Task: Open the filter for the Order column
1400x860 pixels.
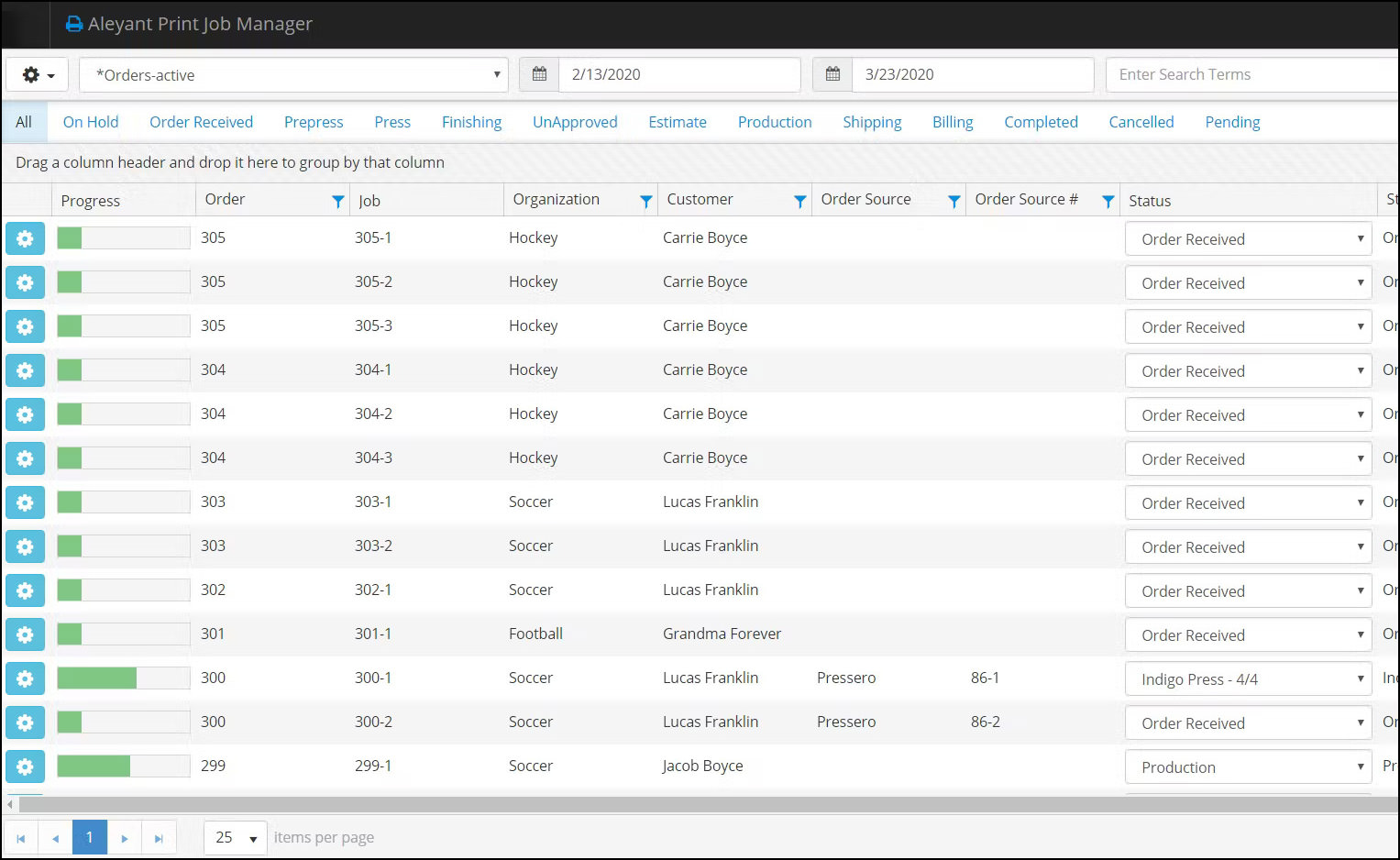Action: (x=337, y=200)
